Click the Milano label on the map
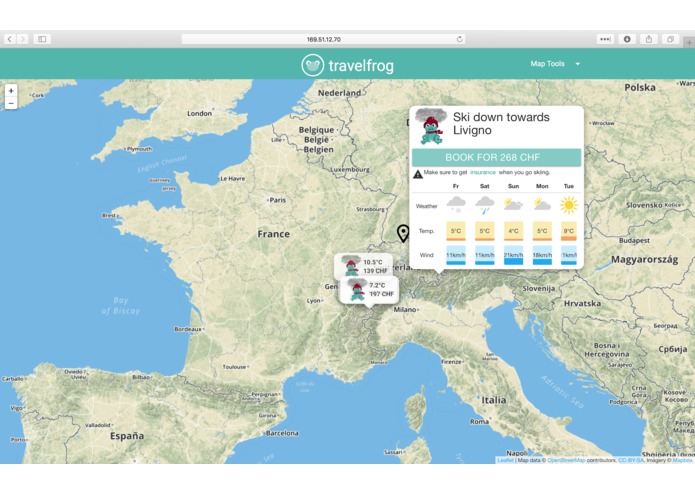Image resolution: width=695 pixels, height=494 pixels. pyautogui.click(x=405, y=309)
